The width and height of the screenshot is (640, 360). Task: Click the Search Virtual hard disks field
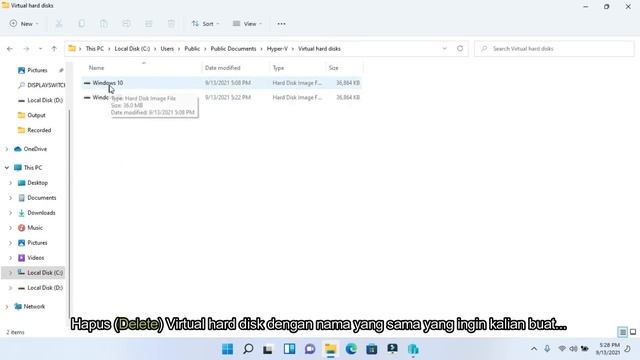point(554,49)
